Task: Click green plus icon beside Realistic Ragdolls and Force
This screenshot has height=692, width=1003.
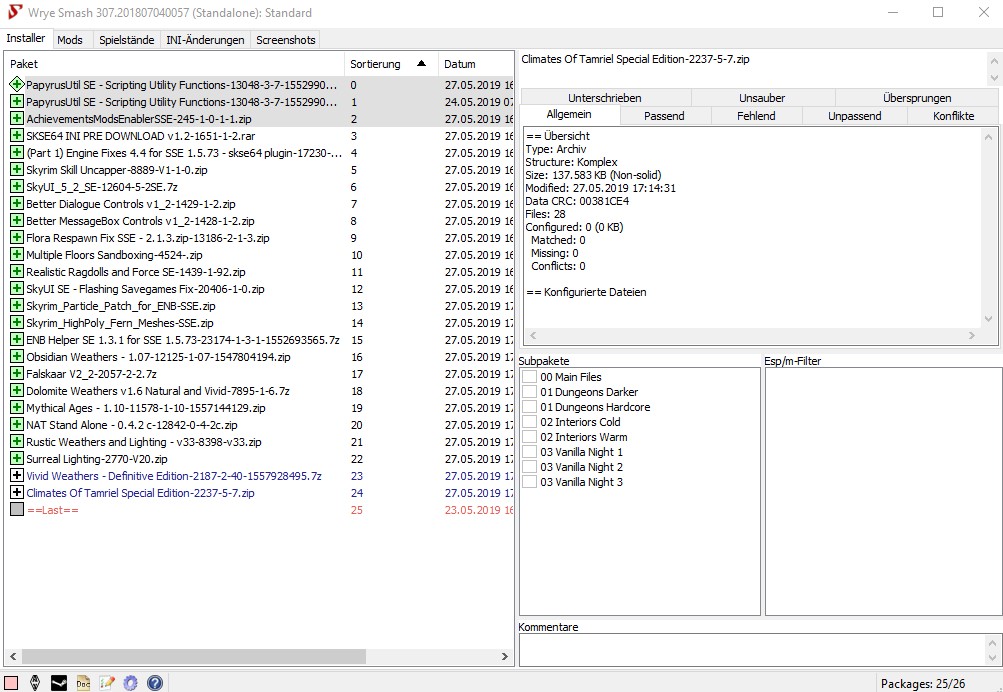Action: pos(17,271)
